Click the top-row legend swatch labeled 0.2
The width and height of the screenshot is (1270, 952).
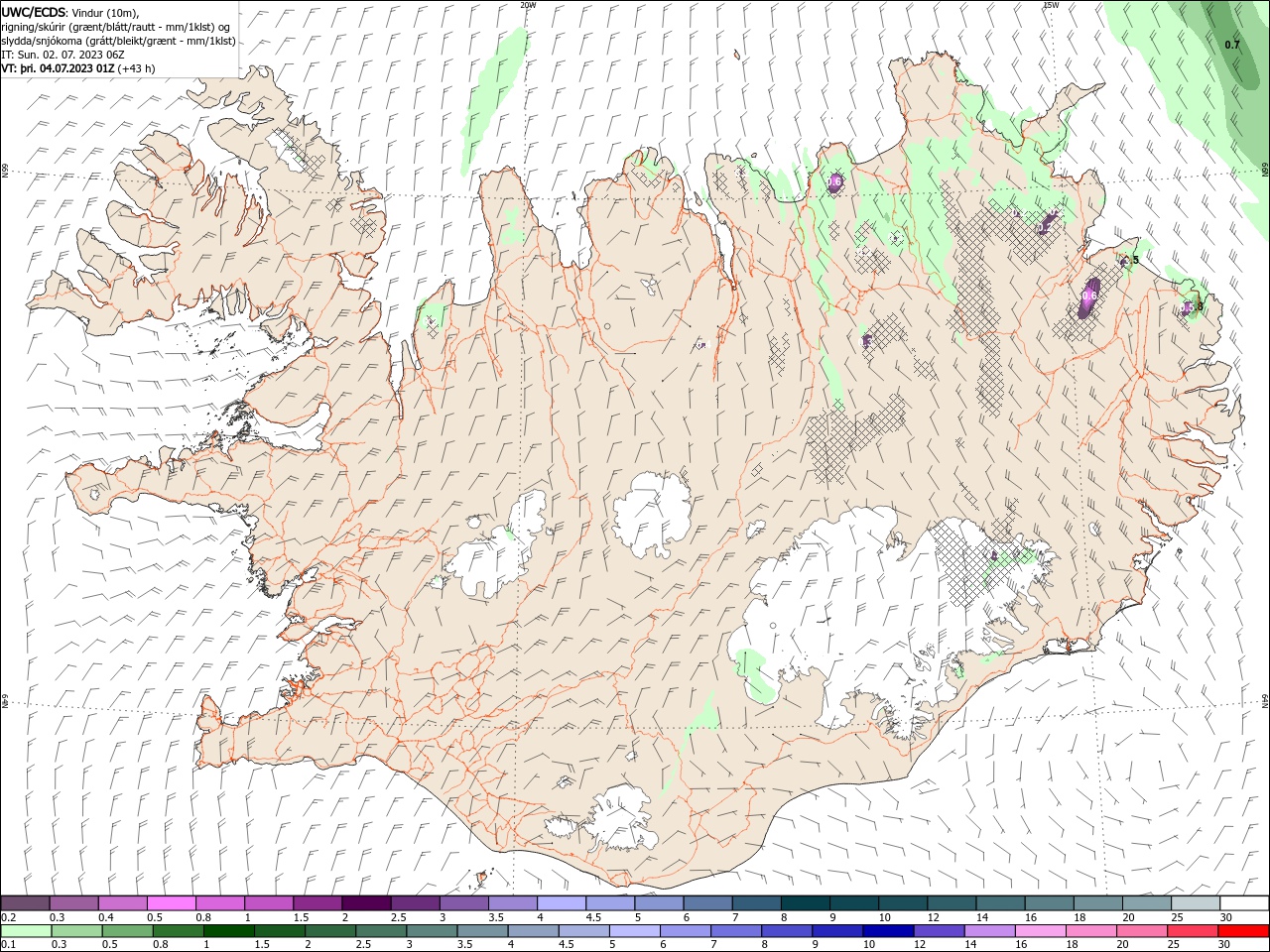point(25,903)
